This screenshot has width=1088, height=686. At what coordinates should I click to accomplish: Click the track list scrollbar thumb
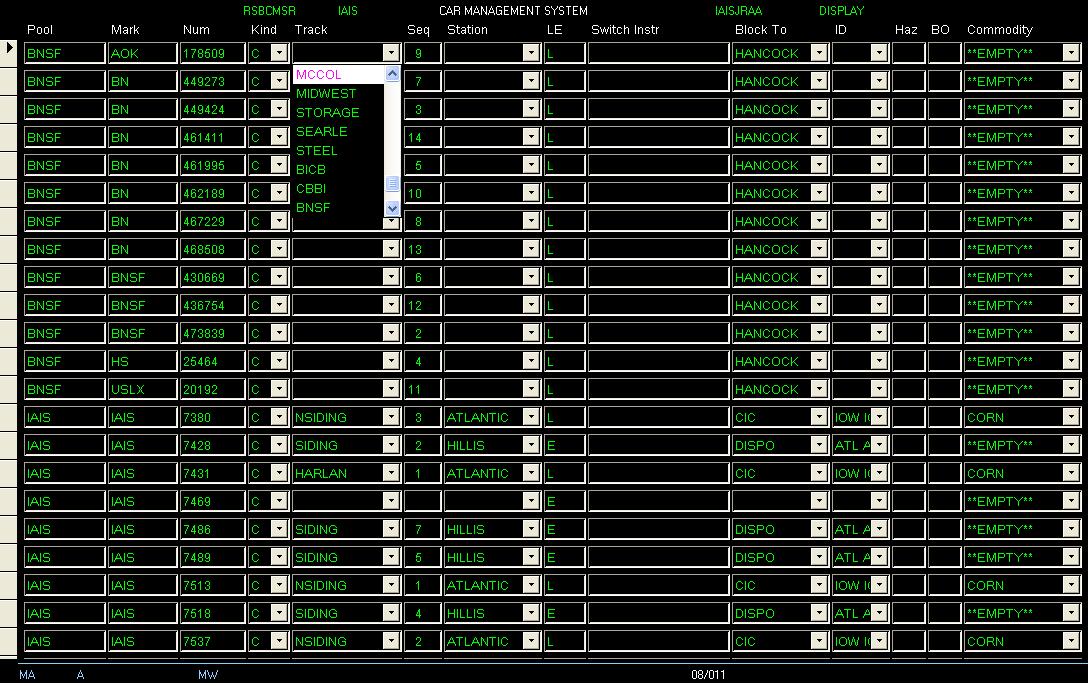[x=392, y=184]
